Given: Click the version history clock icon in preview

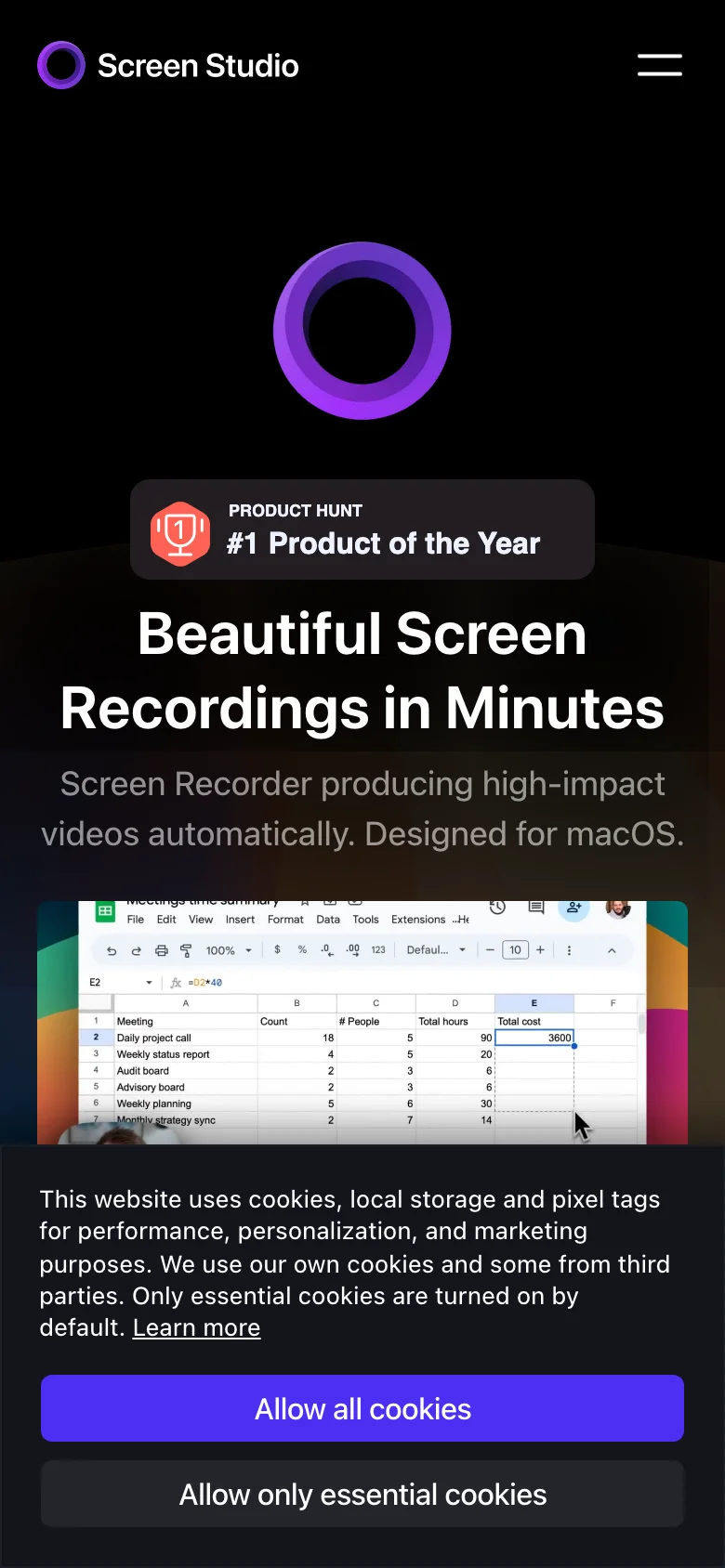Looking at the screenshot, I should coord(497,908).
